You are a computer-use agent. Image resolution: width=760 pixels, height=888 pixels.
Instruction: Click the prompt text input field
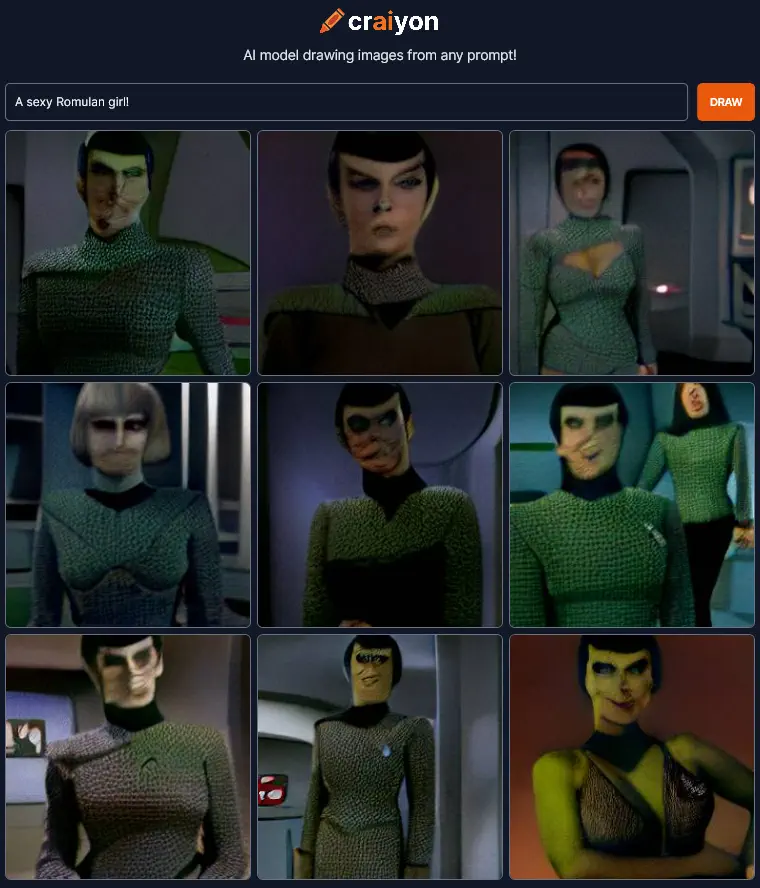(347, 102)
